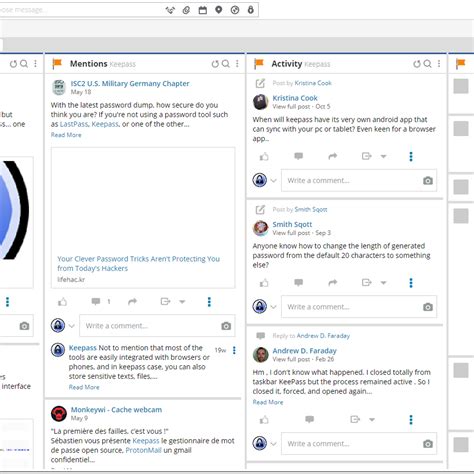Expand assign dropdown on ISC2 Germany Chapter post
Screen dimensions: 474x474
pyautogui.click(x=182, y=302)
